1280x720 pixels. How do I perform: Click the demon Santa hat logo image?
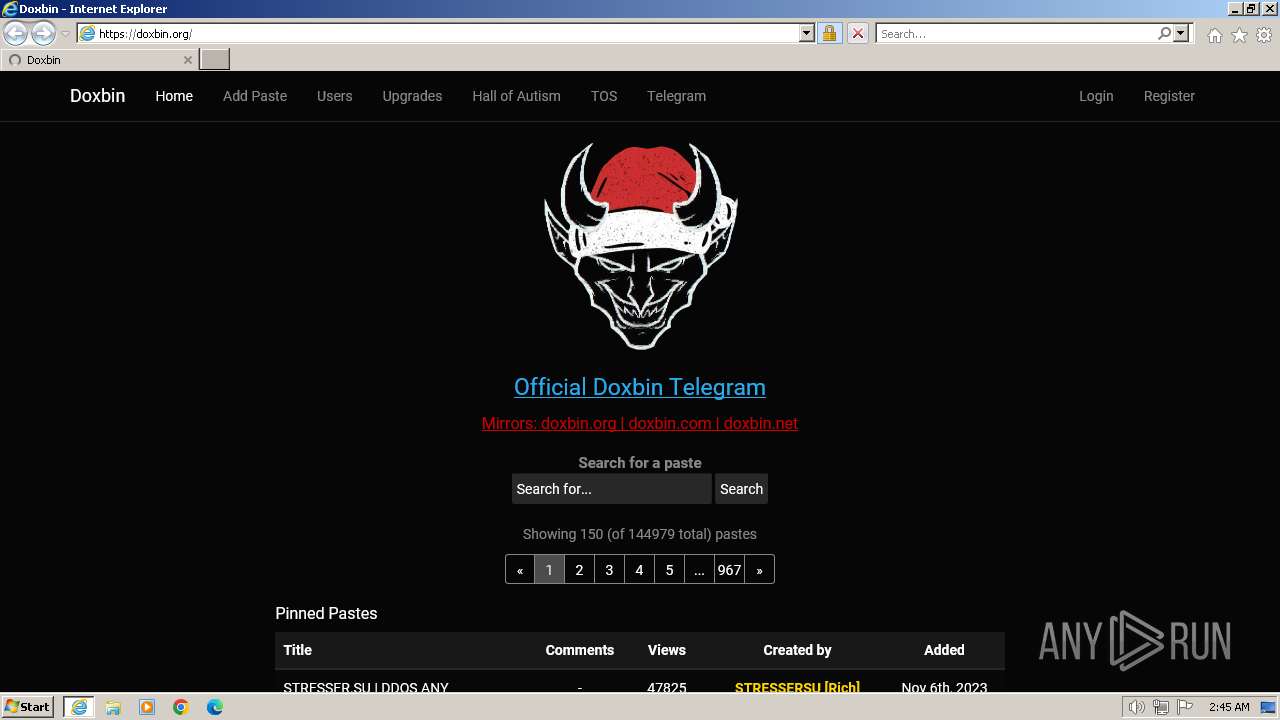[x=640, y=245]
